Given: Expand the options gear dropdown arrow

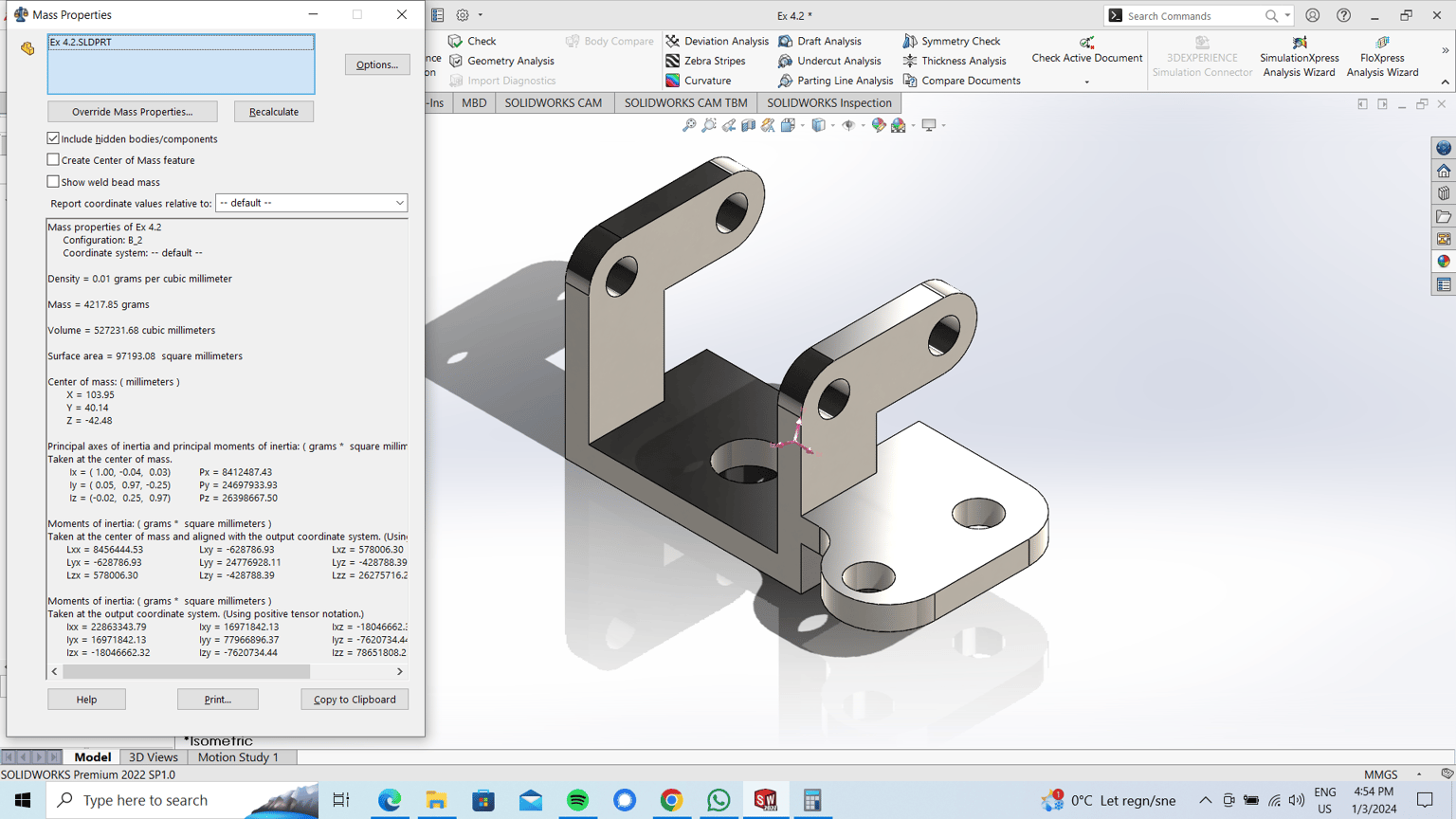Looking at the screenshot, I should (481, 15).
